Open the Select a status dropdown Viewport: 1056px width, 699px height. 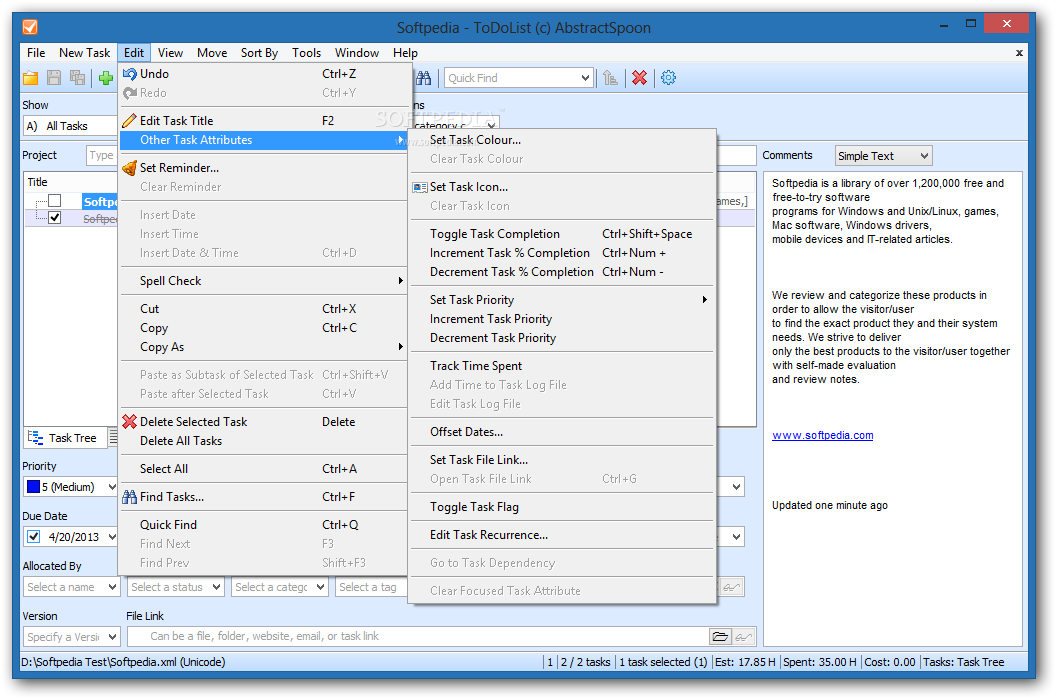pos(216,587)
